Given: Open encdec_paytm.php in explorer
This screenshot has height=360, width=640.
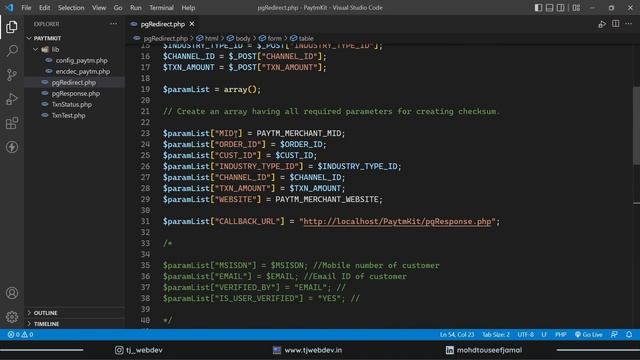Looking at the screenshot, I should pos(83,71).
